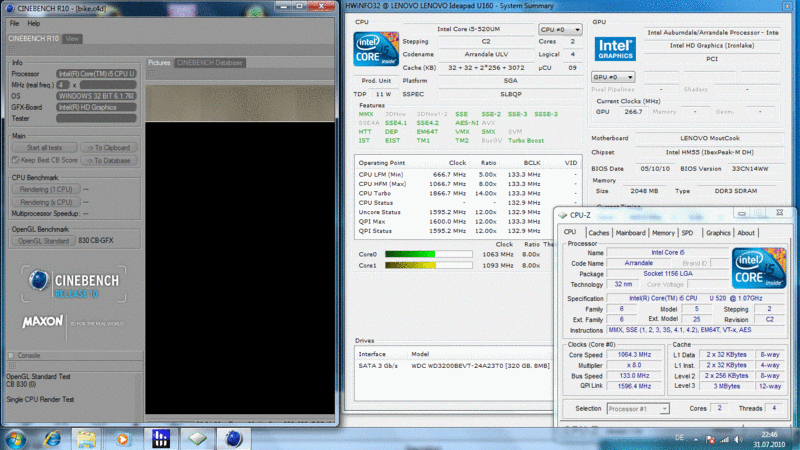The width and height of the screenshot is (800, 450).
Task: Open the Memory tab in CPU-Z
Action: click(x=663, y=233)
